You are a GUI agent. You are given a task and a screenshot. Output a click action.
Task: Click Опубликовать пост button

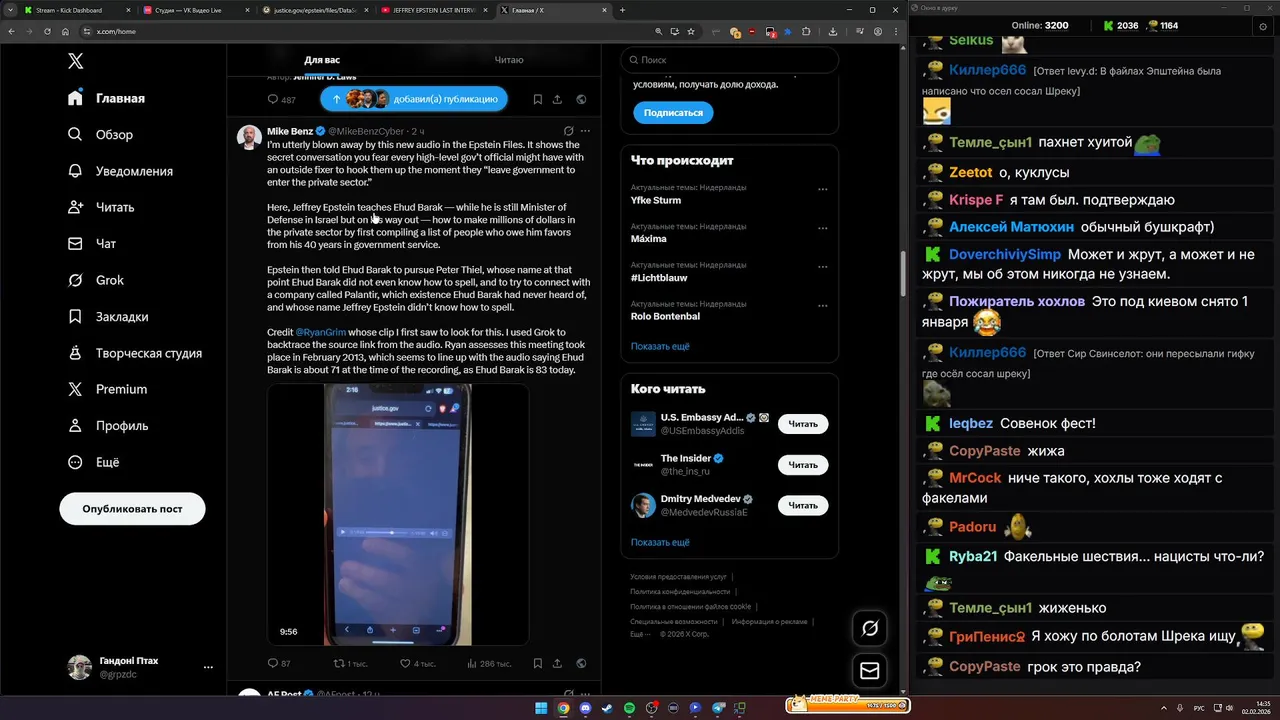coord(132,508)
